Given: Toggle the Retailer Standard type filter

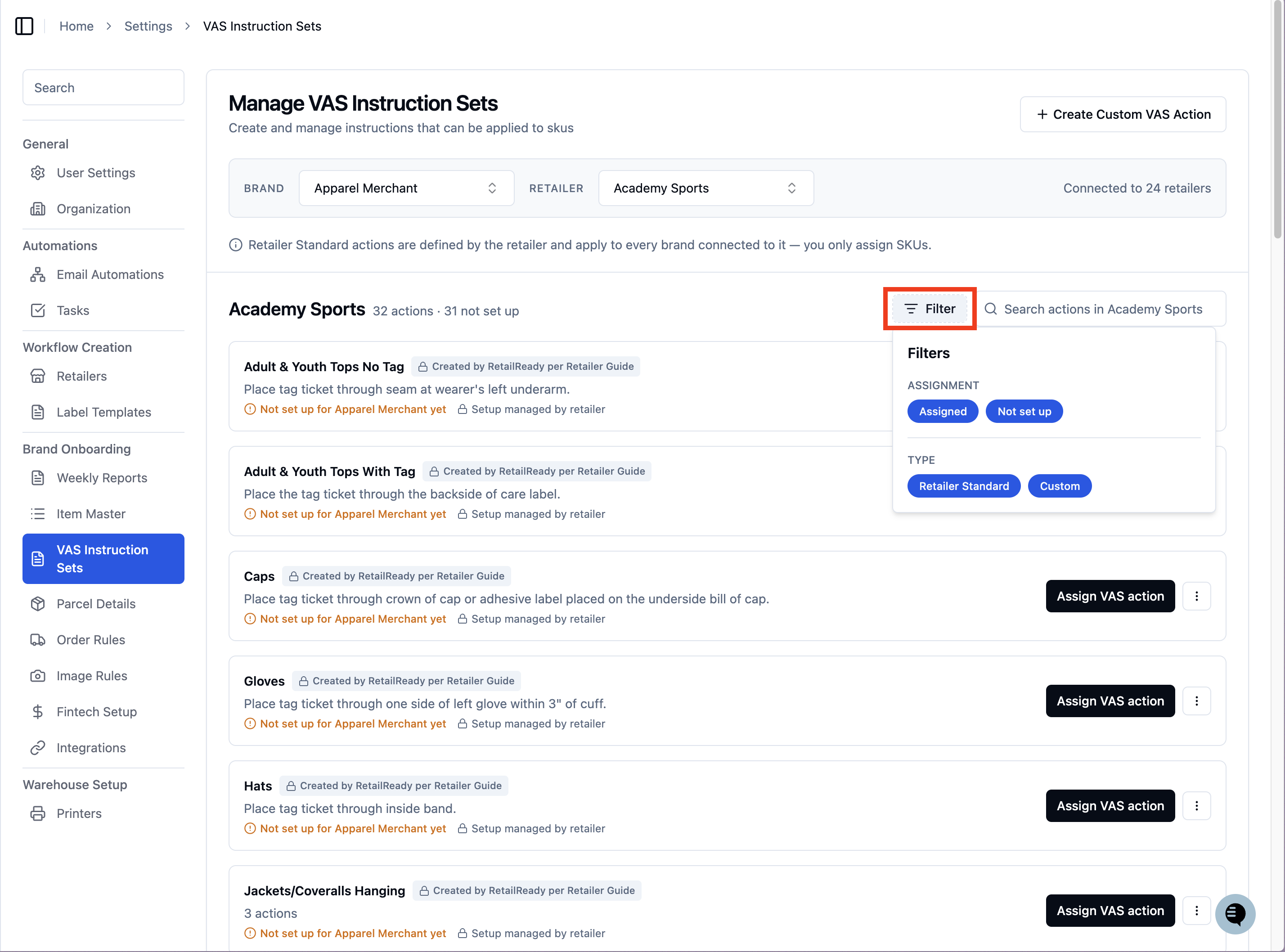Looking at the screenshot, I should click(963, 486).
